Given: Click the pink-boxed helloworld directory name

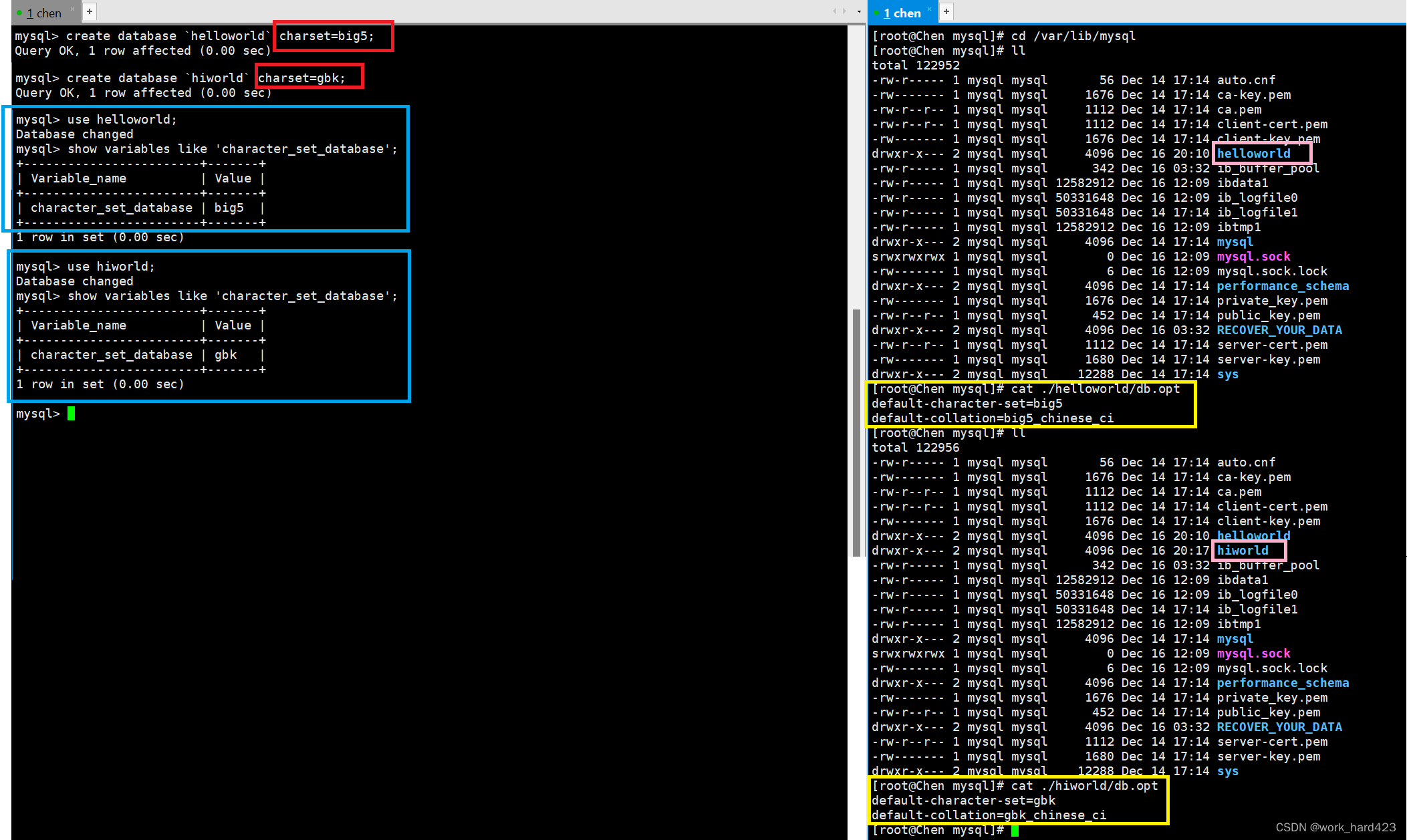Looking at the screenshot, I should coord(1253,154).
